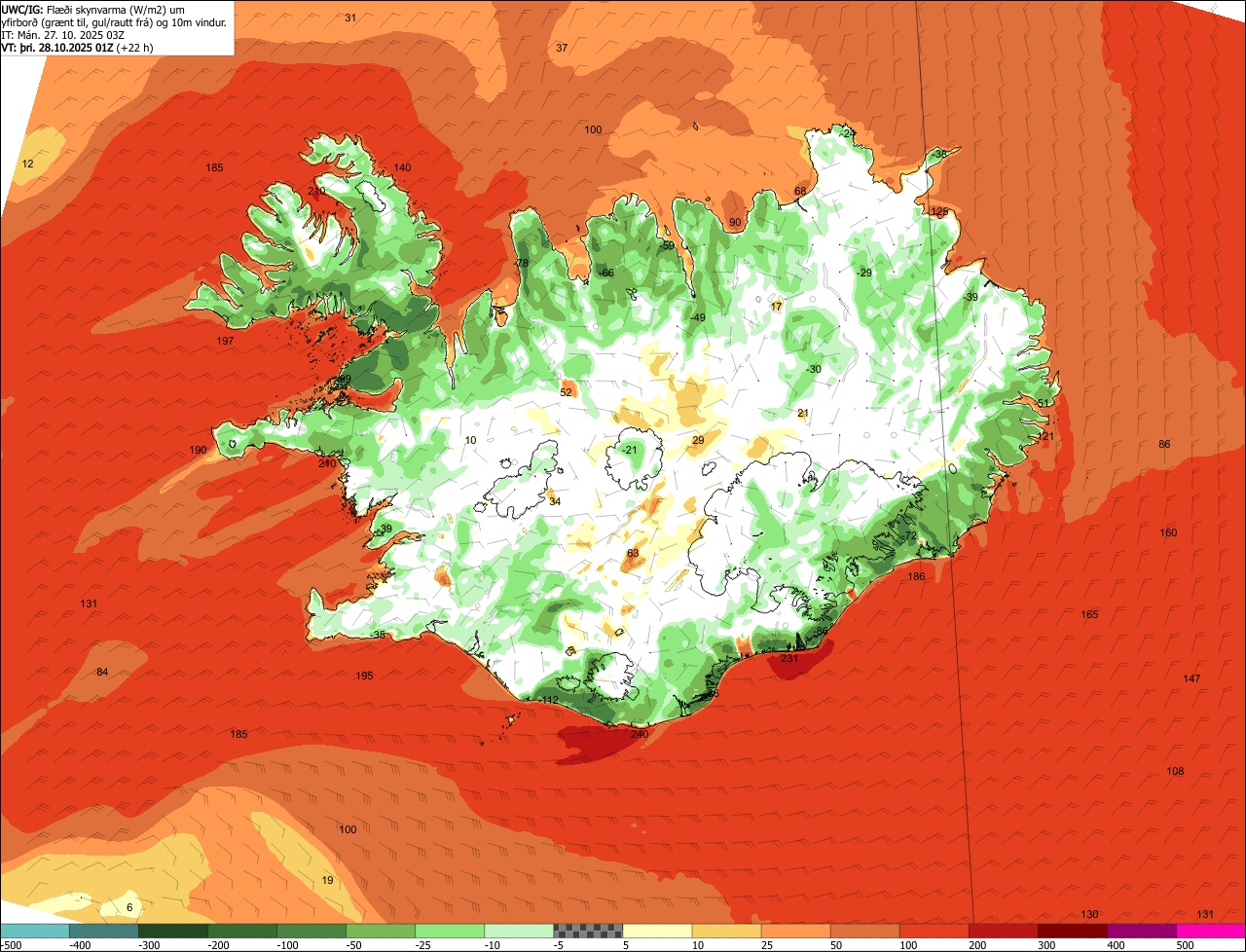Click the map value '68'
Image resolution: width=1246 pixels, height=952 pixels.
tap(800, 191)
